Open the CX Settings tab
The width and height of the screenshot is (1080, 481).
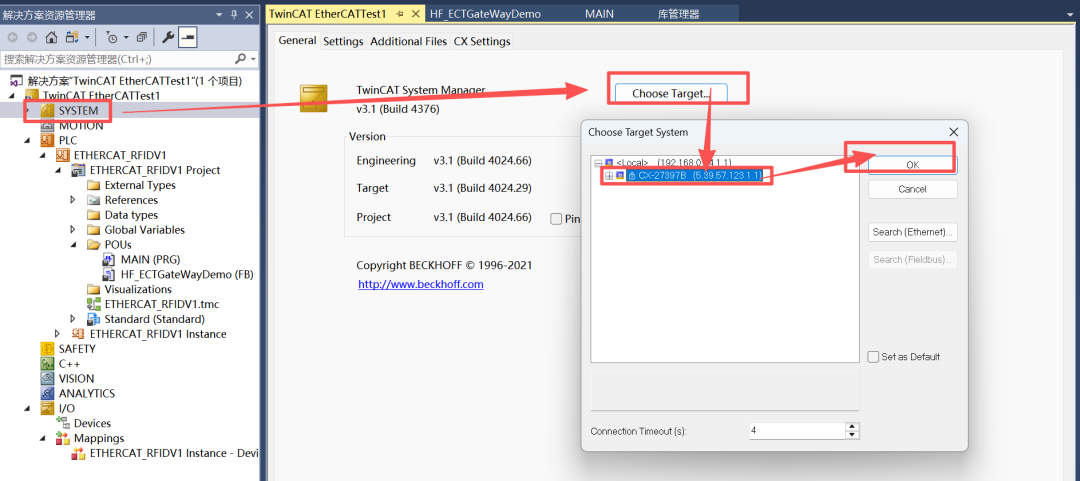(x=482, y=41)
